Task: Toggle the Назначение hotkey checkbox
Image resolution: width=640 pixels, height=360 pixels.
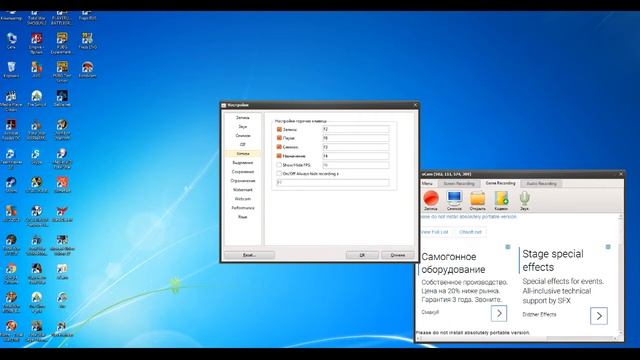Action: 279,156
